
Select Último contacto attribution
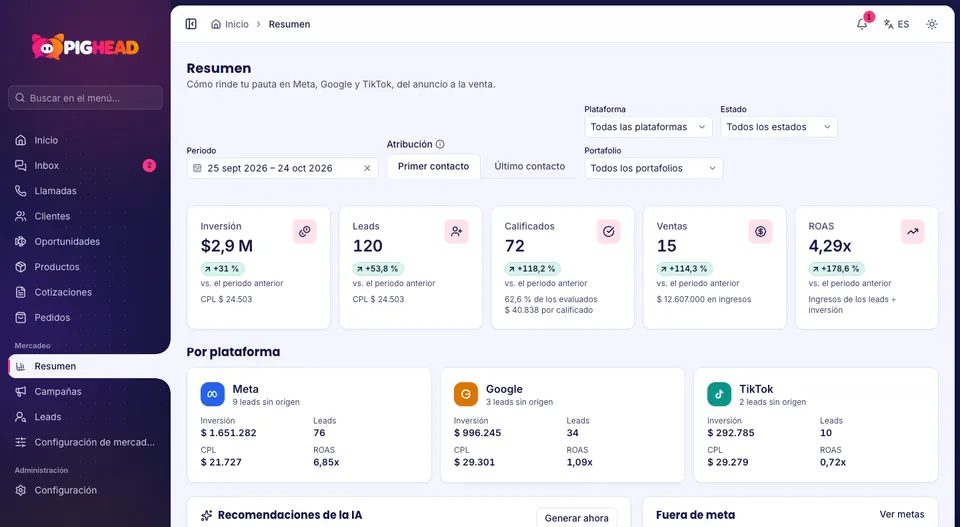(530, 166)
